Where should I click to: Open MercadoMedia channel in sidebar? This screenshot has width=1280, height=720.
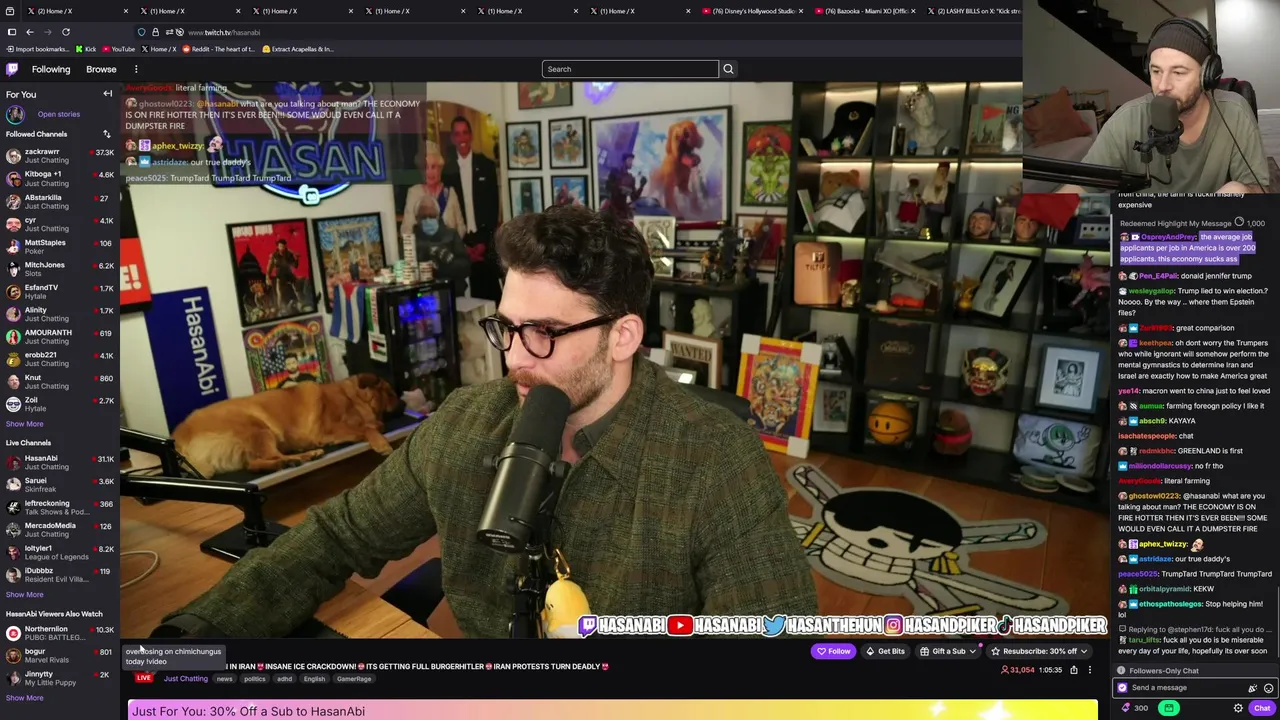click(60, 530)
